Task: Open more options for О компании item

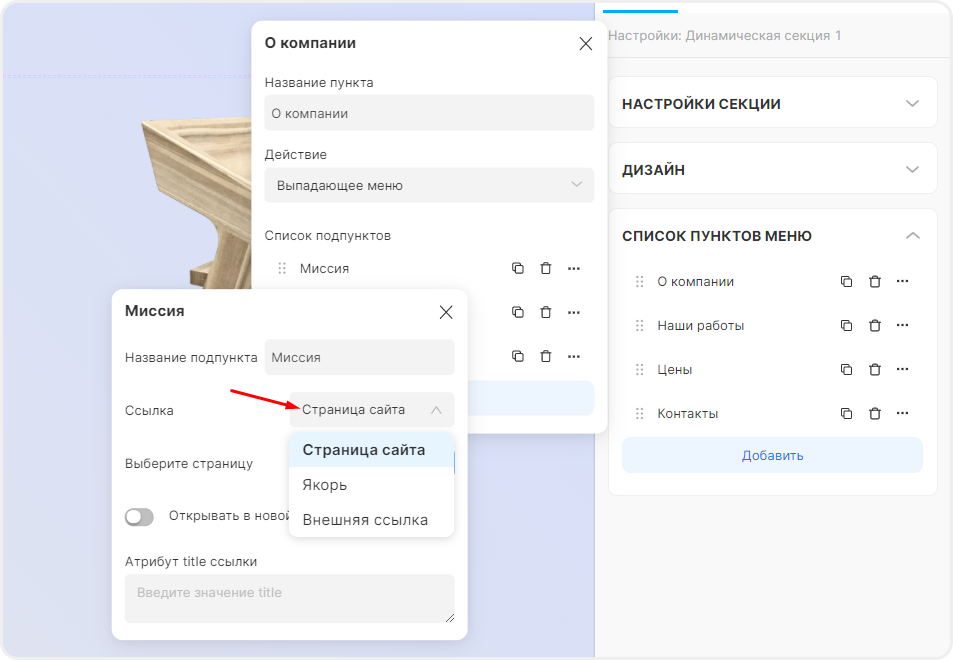Action: click(903, 281)
